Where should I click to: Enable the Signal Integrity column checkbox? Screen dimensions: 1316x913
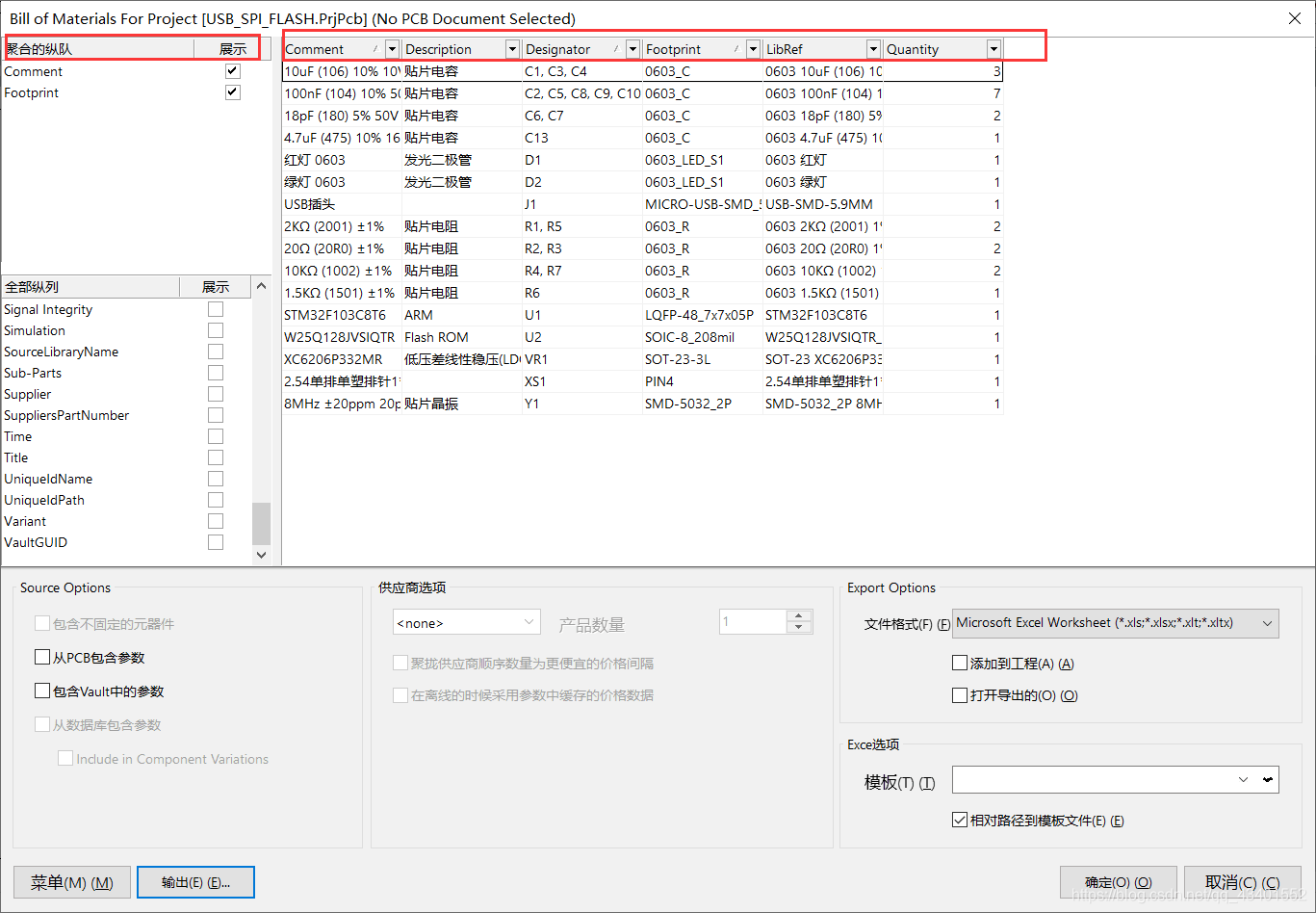click(x=216, y=309)
